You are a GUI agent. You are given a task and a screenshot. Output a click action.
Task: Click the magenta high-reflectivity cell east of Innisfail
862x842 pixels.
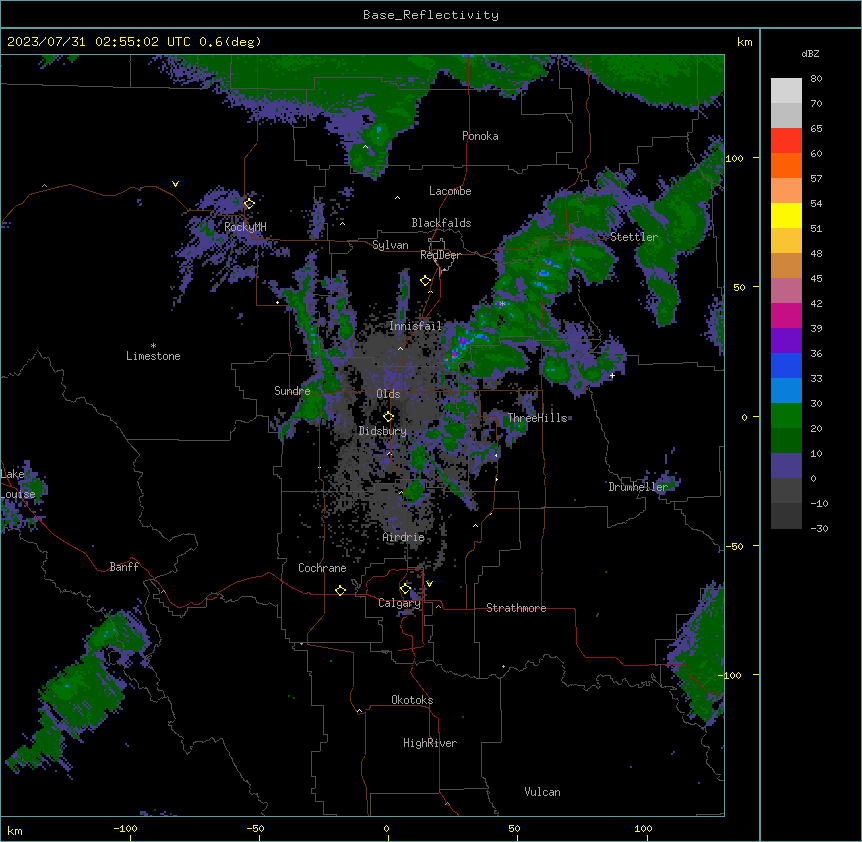pyautogui.click(x=463, y=341)
